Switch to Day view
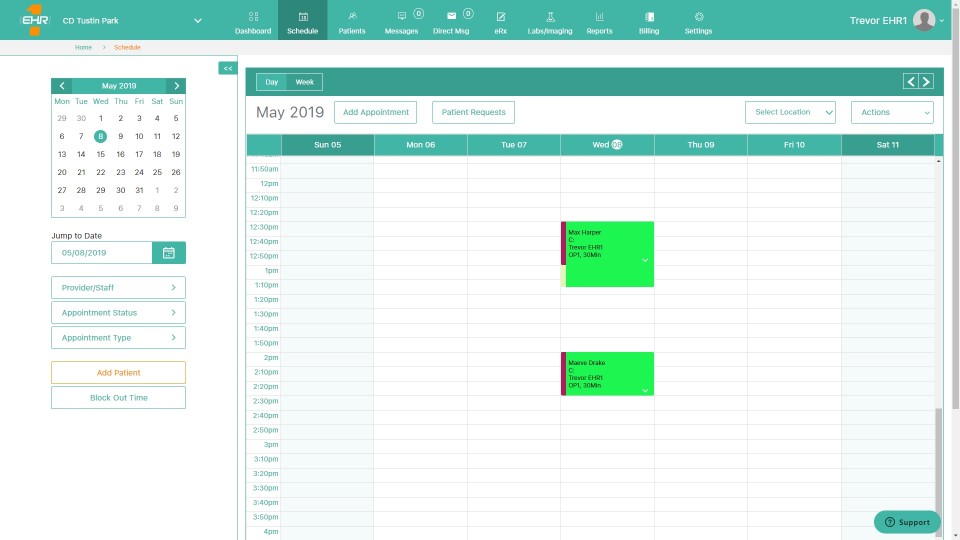 (272, 82)
